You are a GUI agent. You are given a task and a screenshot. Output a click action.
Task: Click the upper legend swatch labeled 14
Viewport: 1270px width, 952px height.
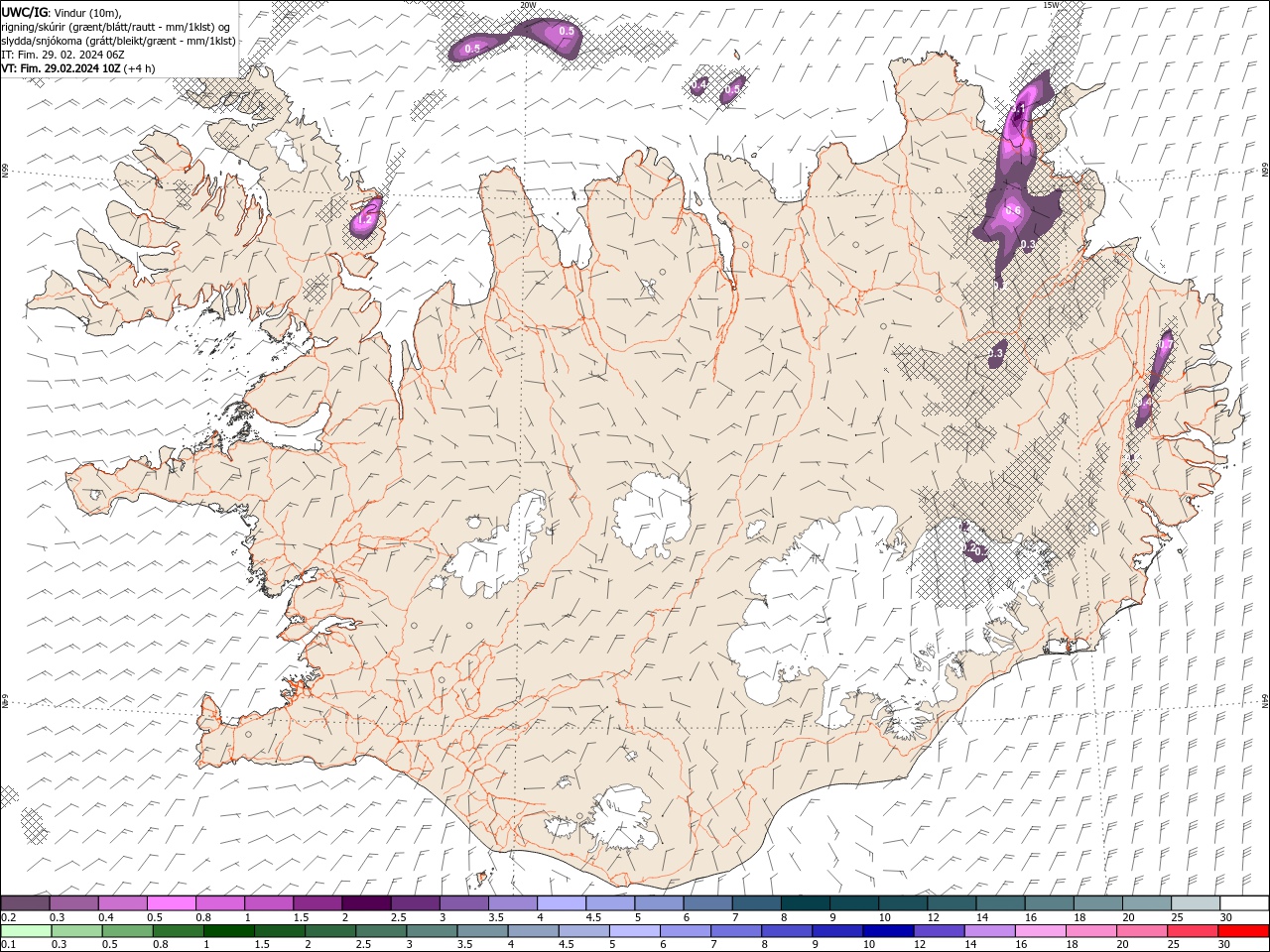coord(1000,903)
